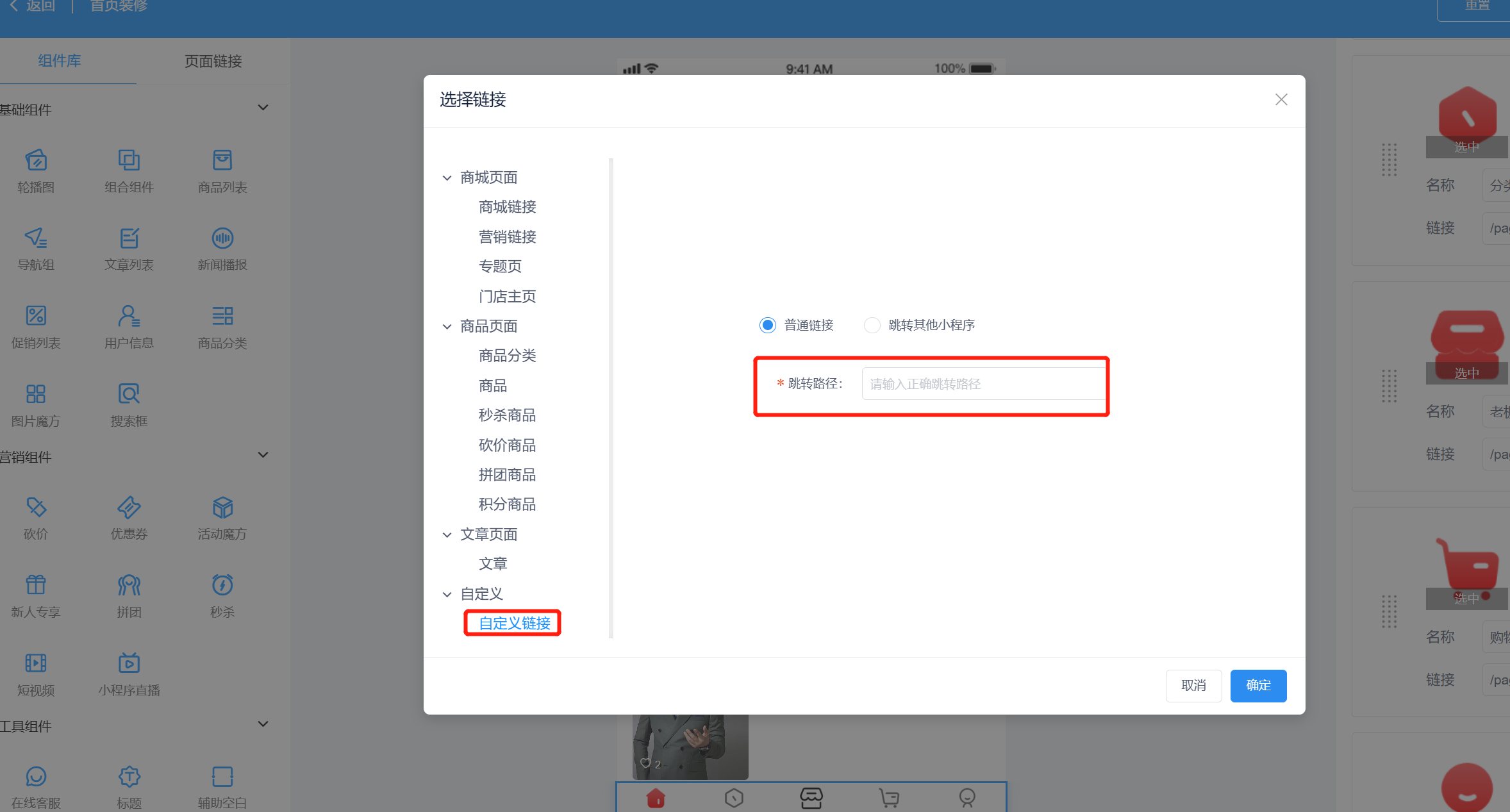Select the 图片魔方 component icon

pyautogui.click(x=36, y=394)
